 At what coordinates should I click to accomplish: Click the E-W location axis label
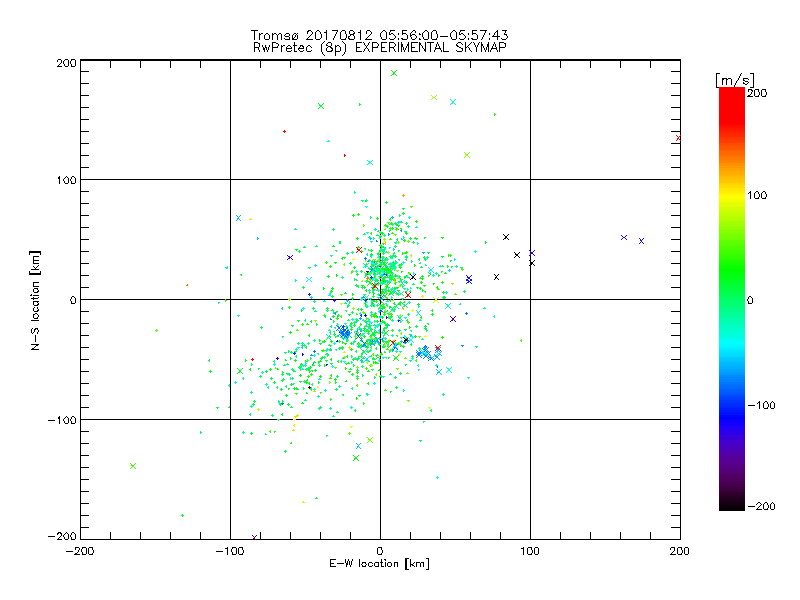[380, 564]
